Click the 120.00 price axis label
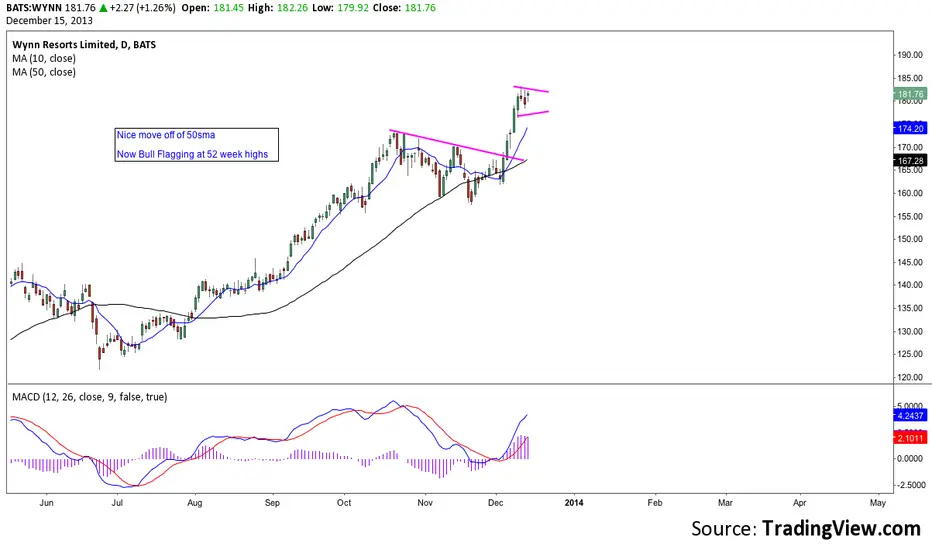The image size is (932, 550). coord(910,377)
